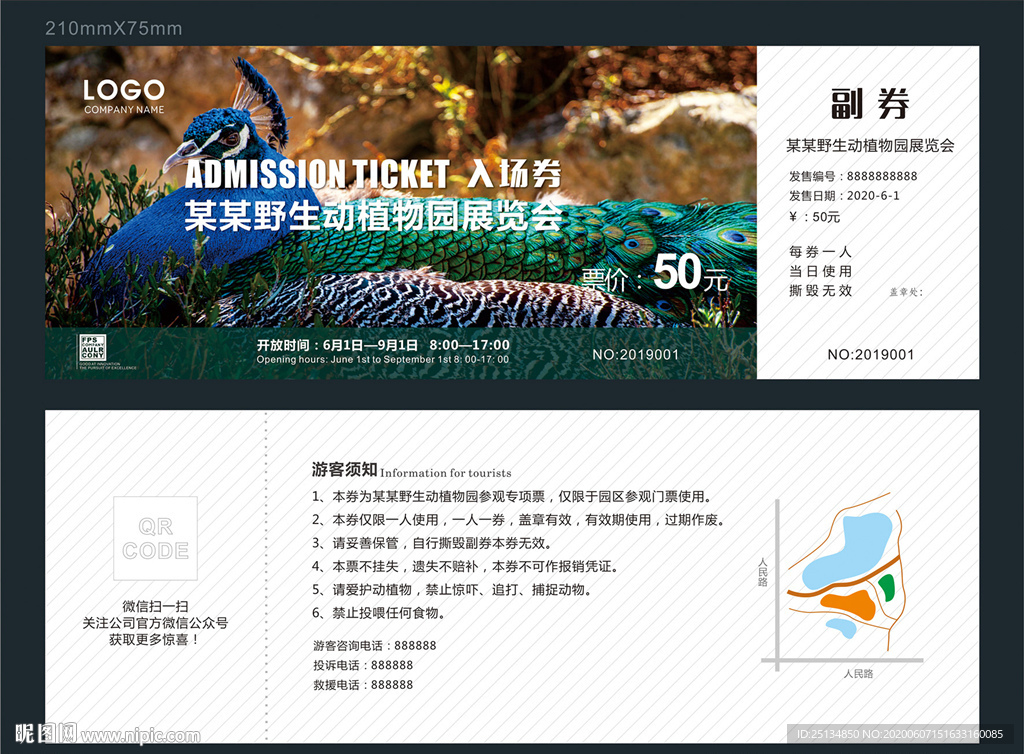The width and height of the screenshot is (1024, 754).
Task: Click '投诉电话：888888'
Action: (x=363, y=665)
